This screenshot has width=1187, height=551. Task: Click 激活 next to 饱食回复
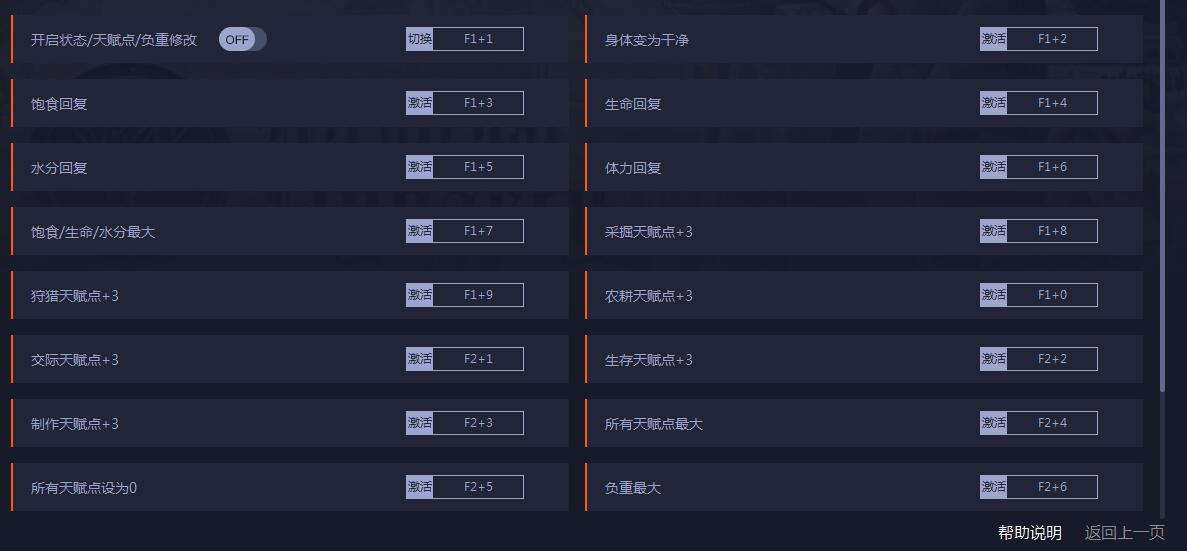pyautogui.click(x=420, y=103)
